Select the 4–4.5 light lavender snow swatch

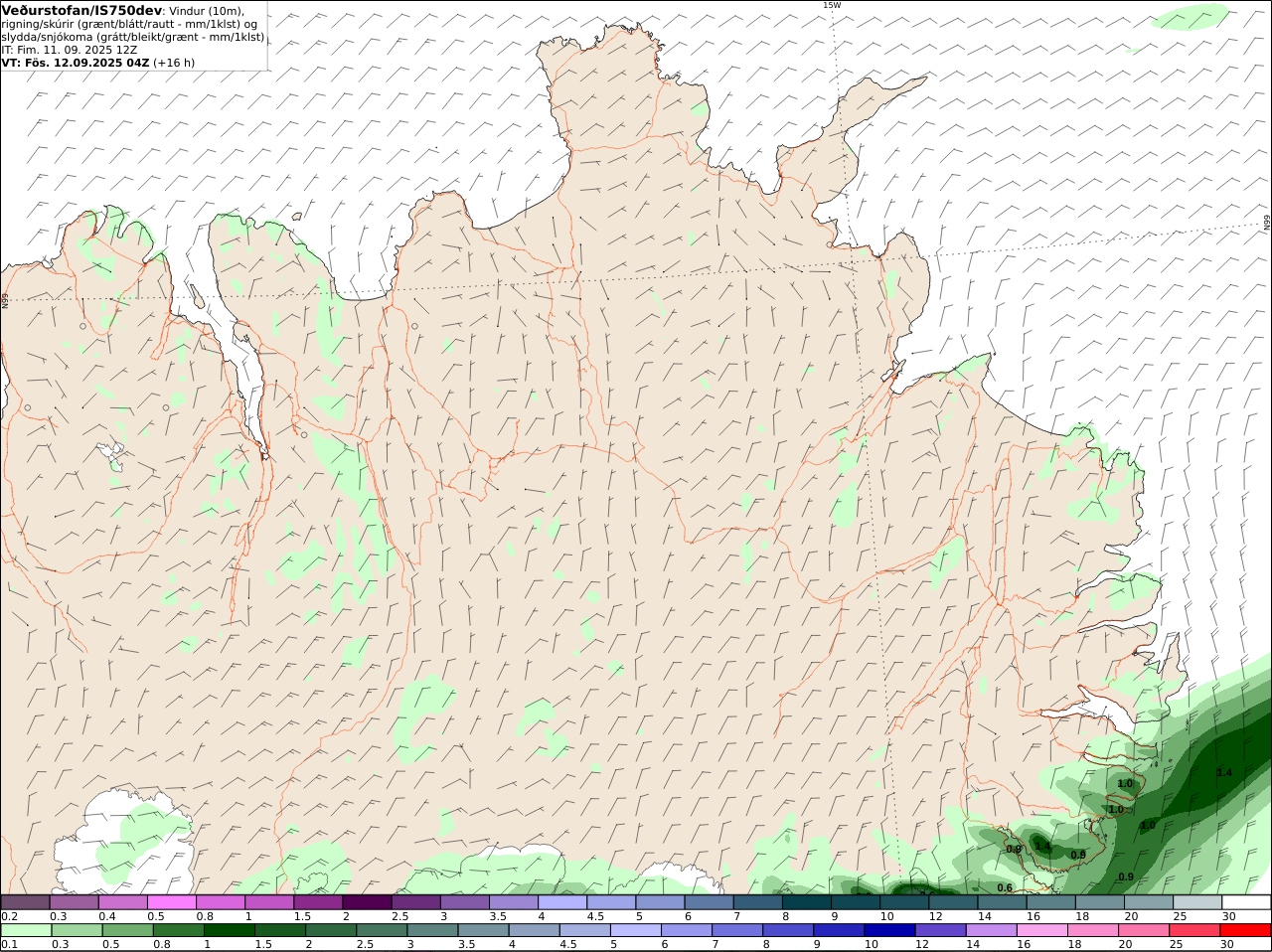(x=561, y=902)
